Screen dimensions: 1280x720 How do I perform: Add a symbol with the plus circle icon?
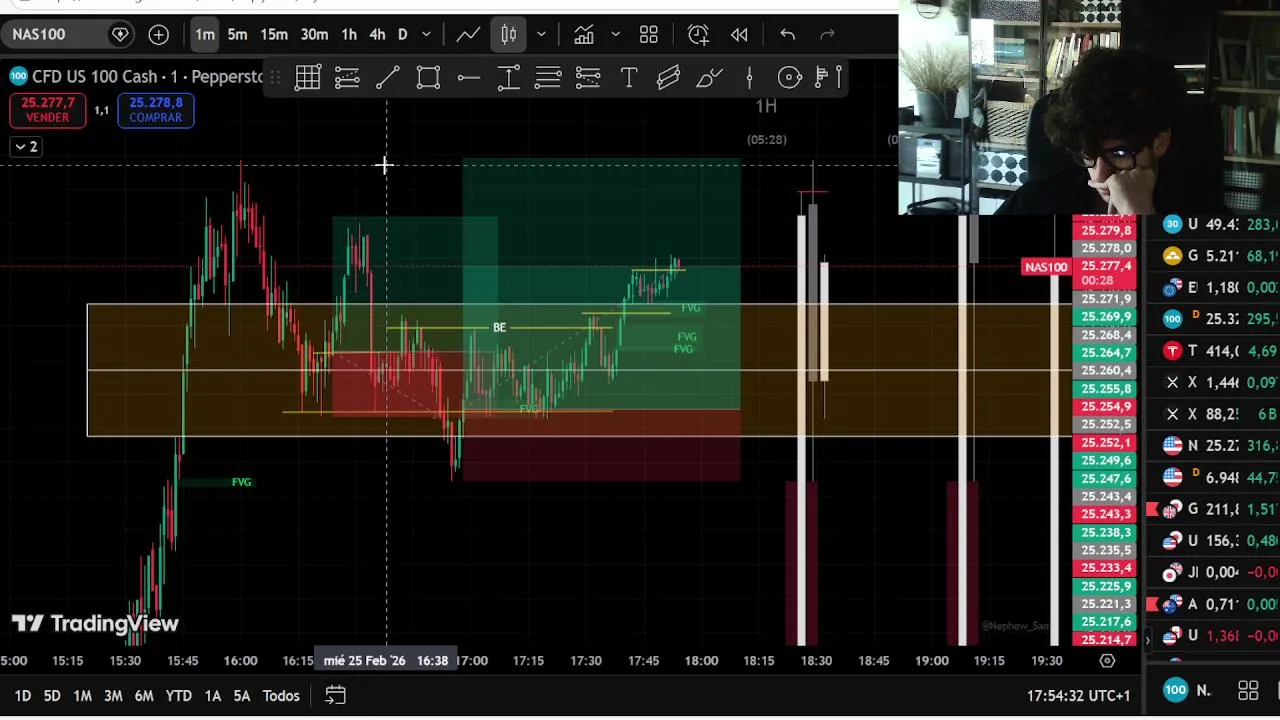pos(158,34)
